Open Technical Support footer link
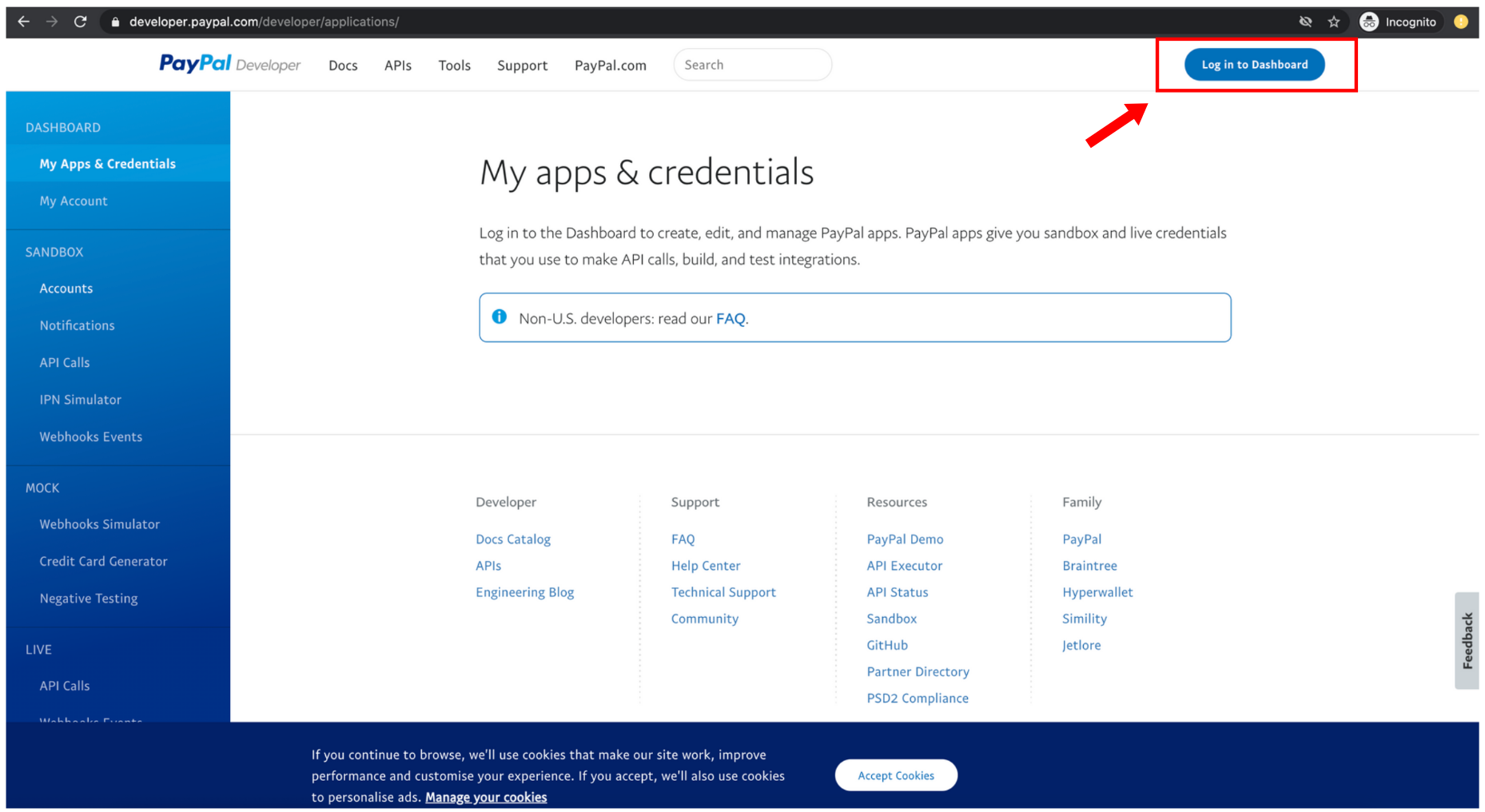 (723, 592)
